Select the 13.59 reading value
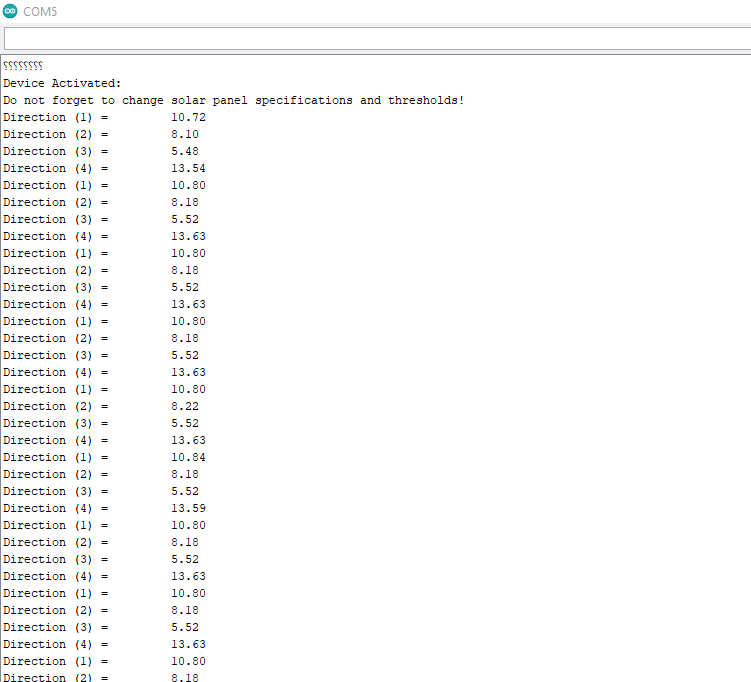Image resolution: width=751 pixels, height=682 pixels. click(x=188, y=509)
